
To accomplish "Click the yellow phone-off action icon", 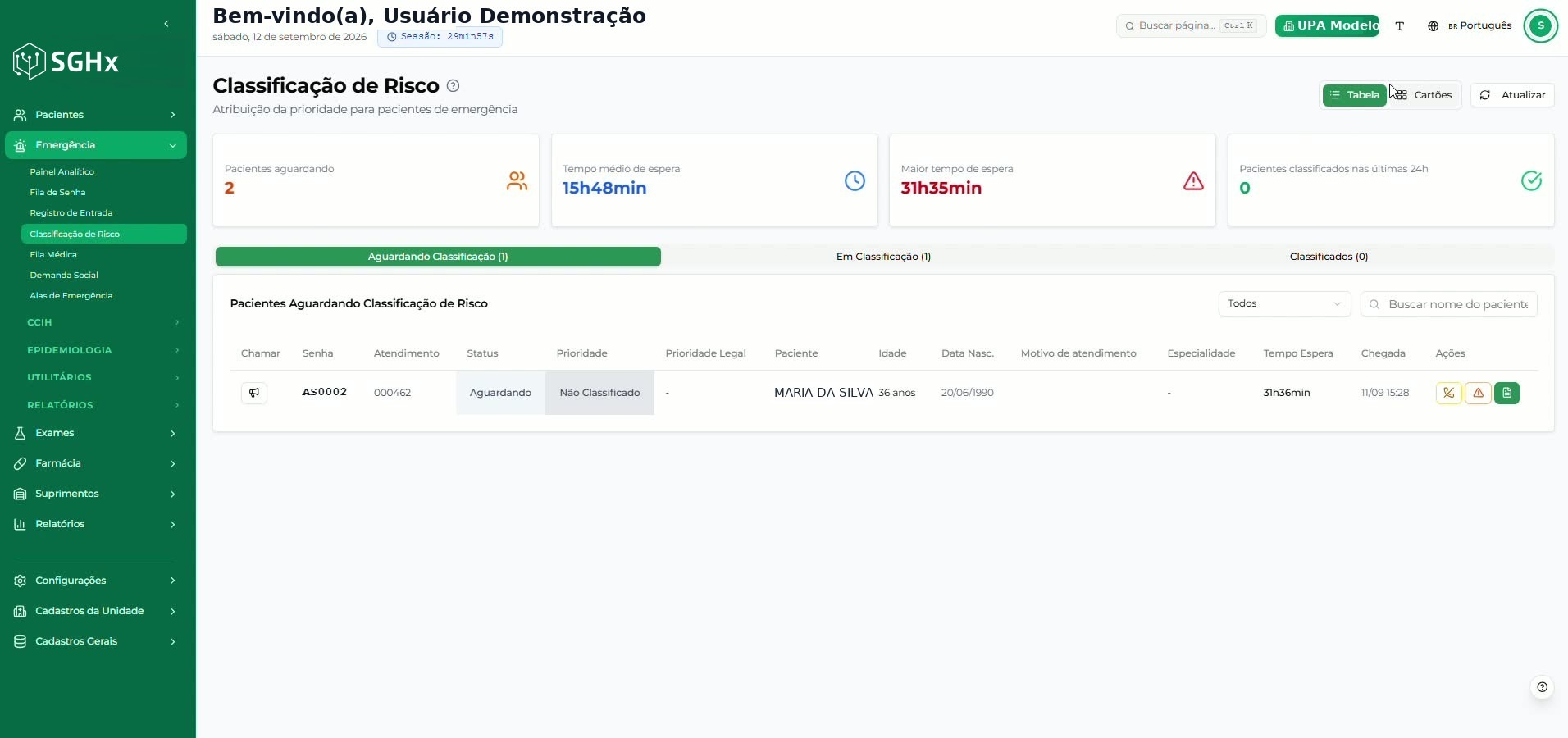I will click(1449, 393).
